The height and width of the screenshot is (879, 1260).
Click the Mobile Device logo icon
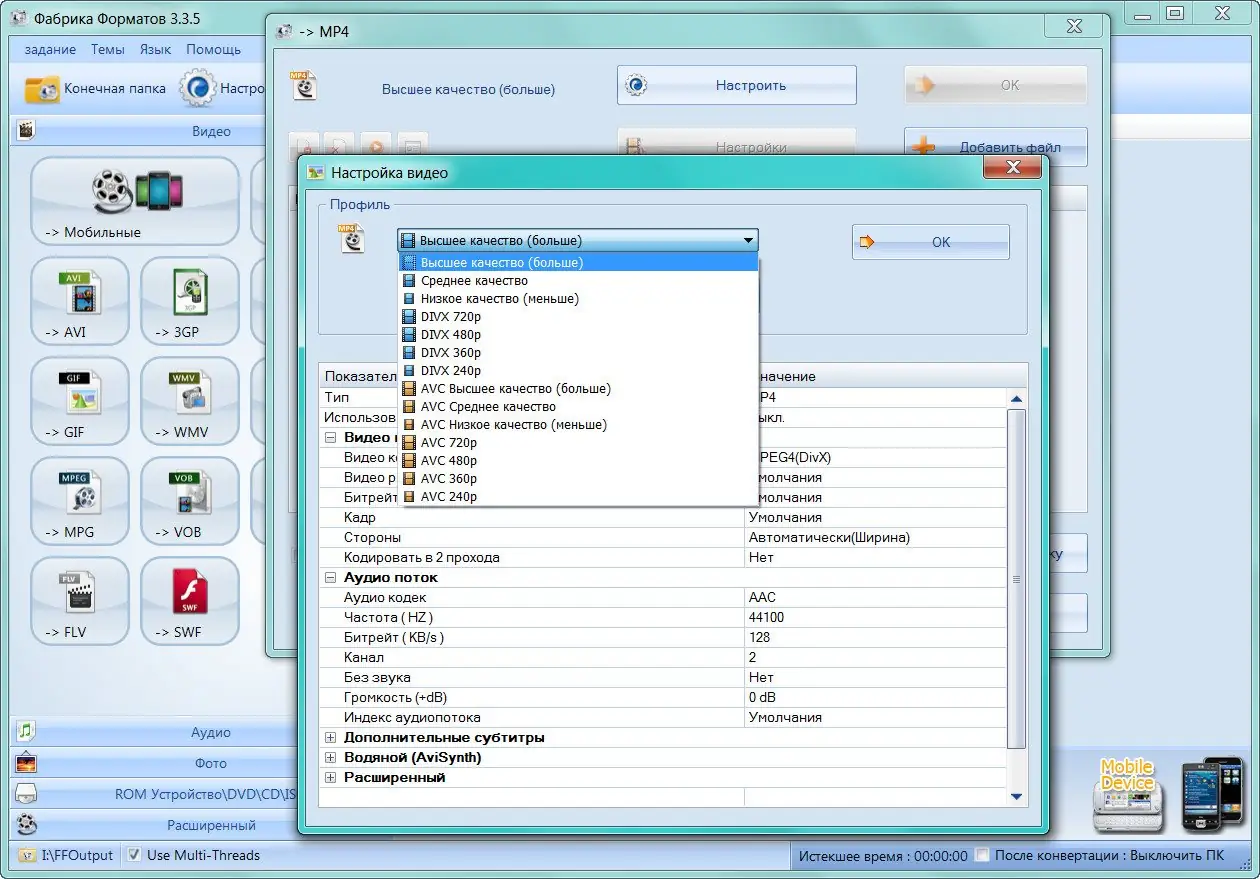point(1127,795)
